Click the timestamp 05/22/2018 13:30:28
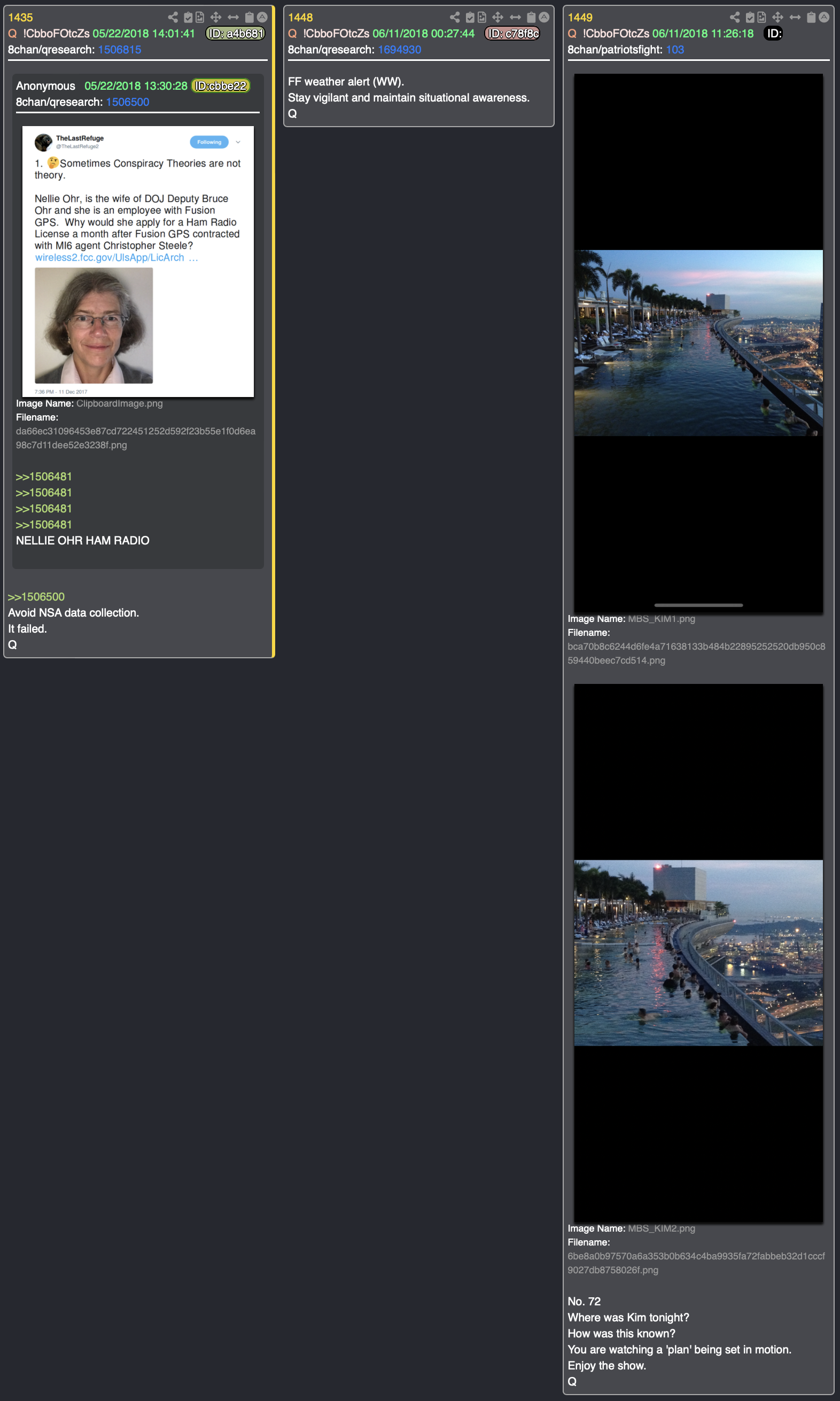This screenshot has width=840, height=1401. (136, 86)
